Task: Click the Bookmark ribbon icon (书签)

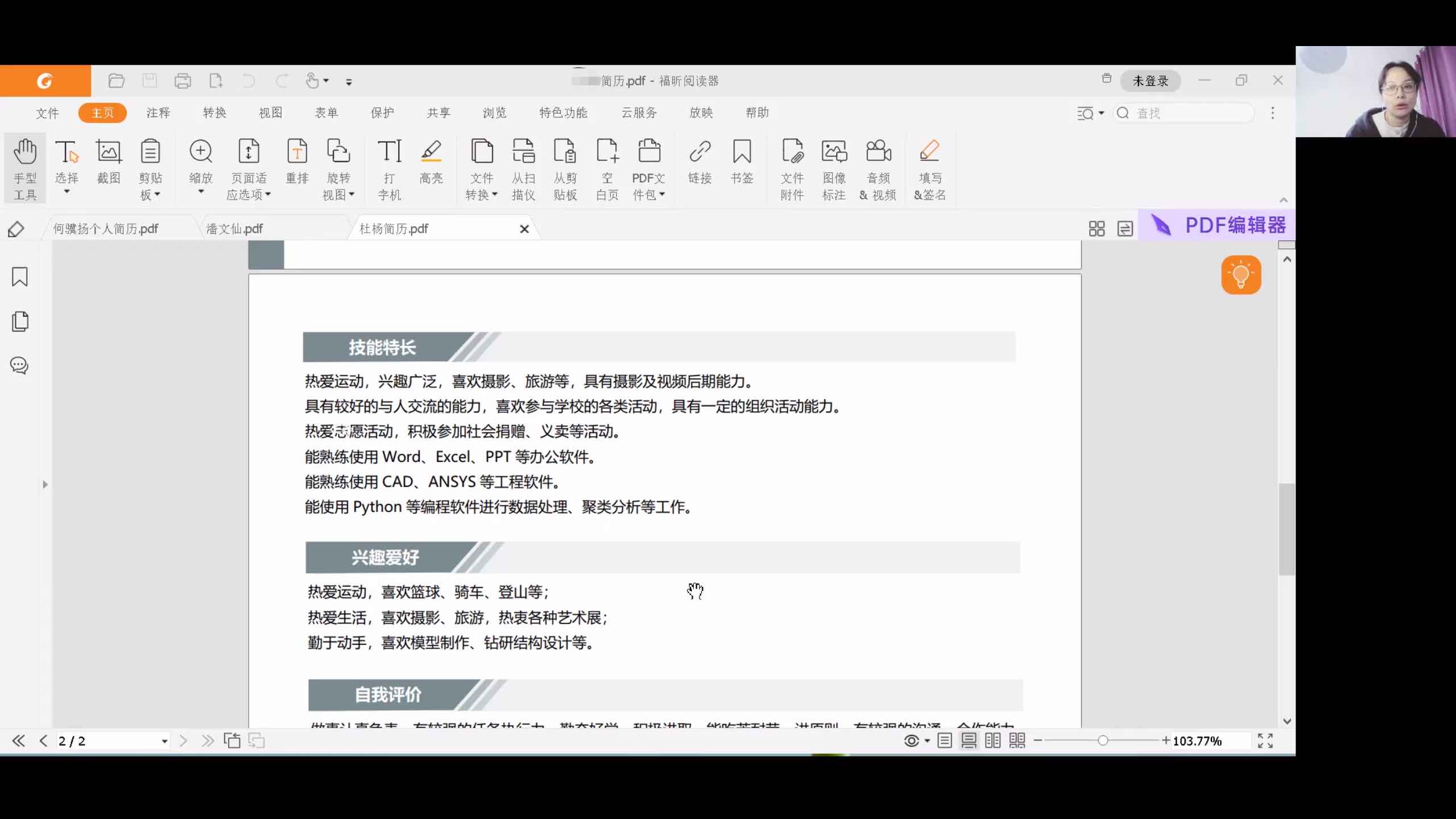Action: tap(742, 162)
